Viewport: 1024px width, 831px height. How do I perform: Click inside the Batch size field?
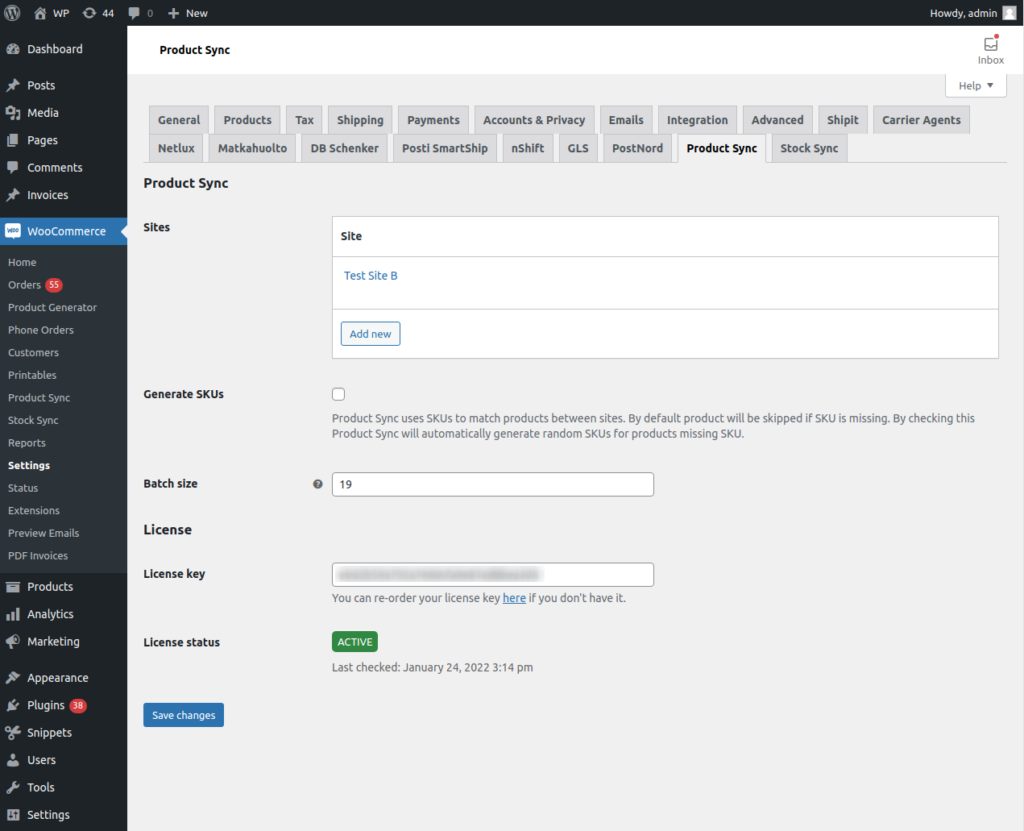[x=492, y=484]
